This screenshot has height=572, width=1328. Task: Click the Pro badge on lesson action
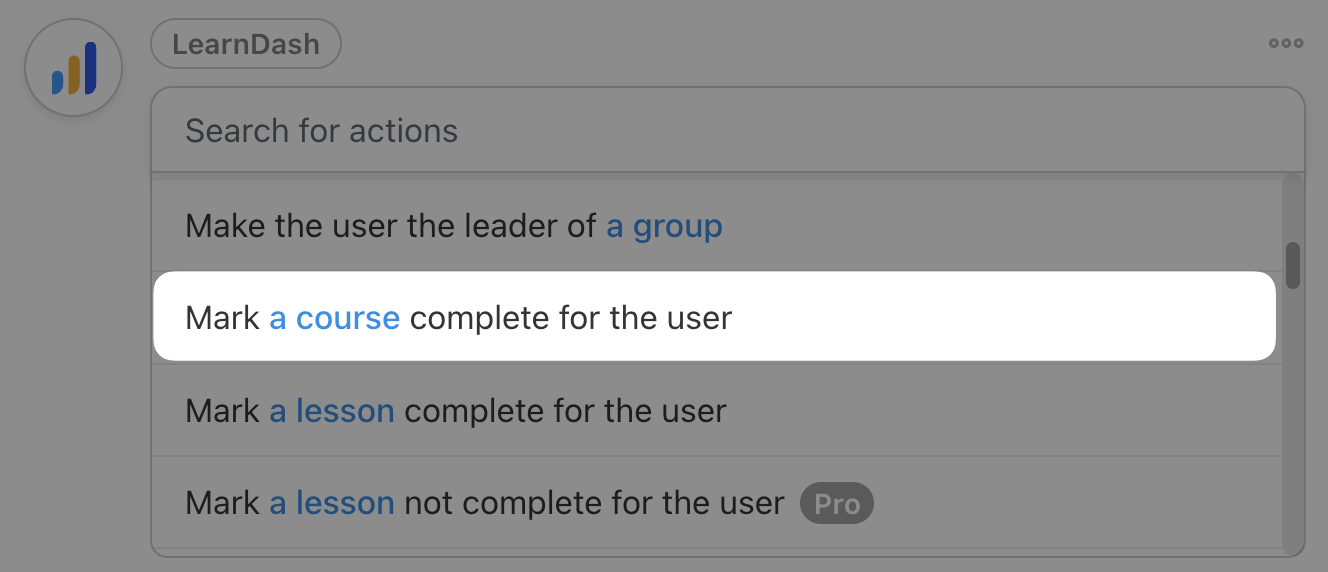(x=836, y=503)
